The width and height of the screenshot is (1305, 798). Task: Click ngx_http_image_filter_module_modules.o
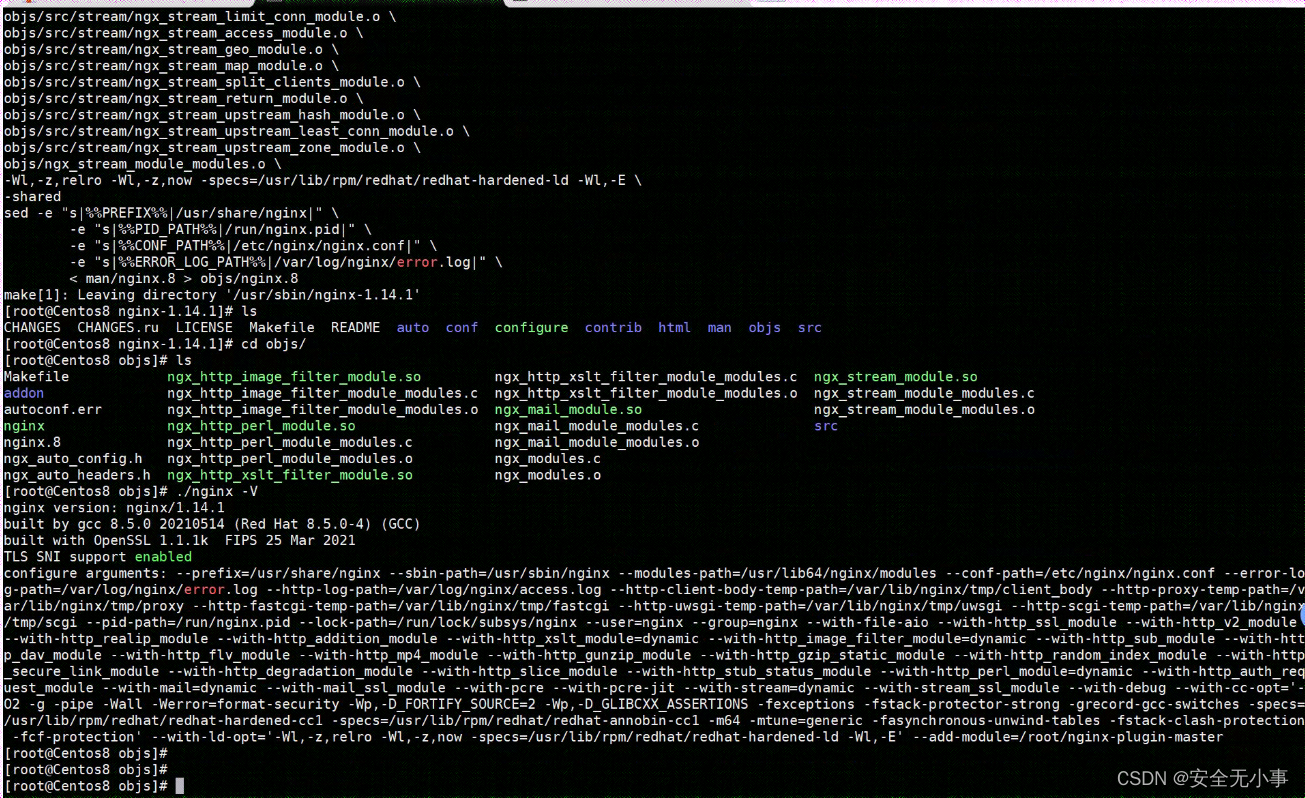pyautogui.click(x=323, y=409)
